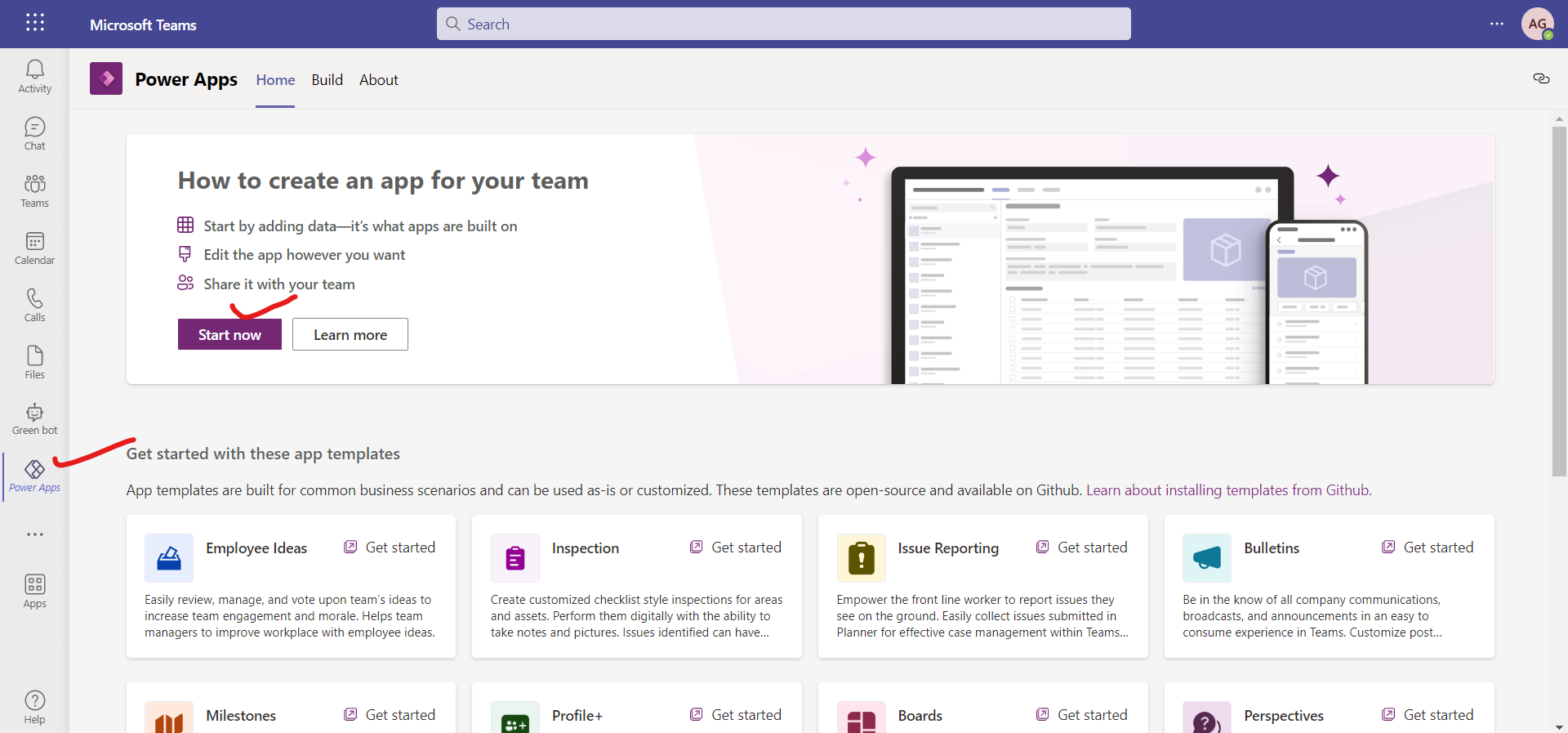The image size is (1568, 733).
Task: Expand more apps ellipsis in sidebar
Action: [x=34, y=534]
